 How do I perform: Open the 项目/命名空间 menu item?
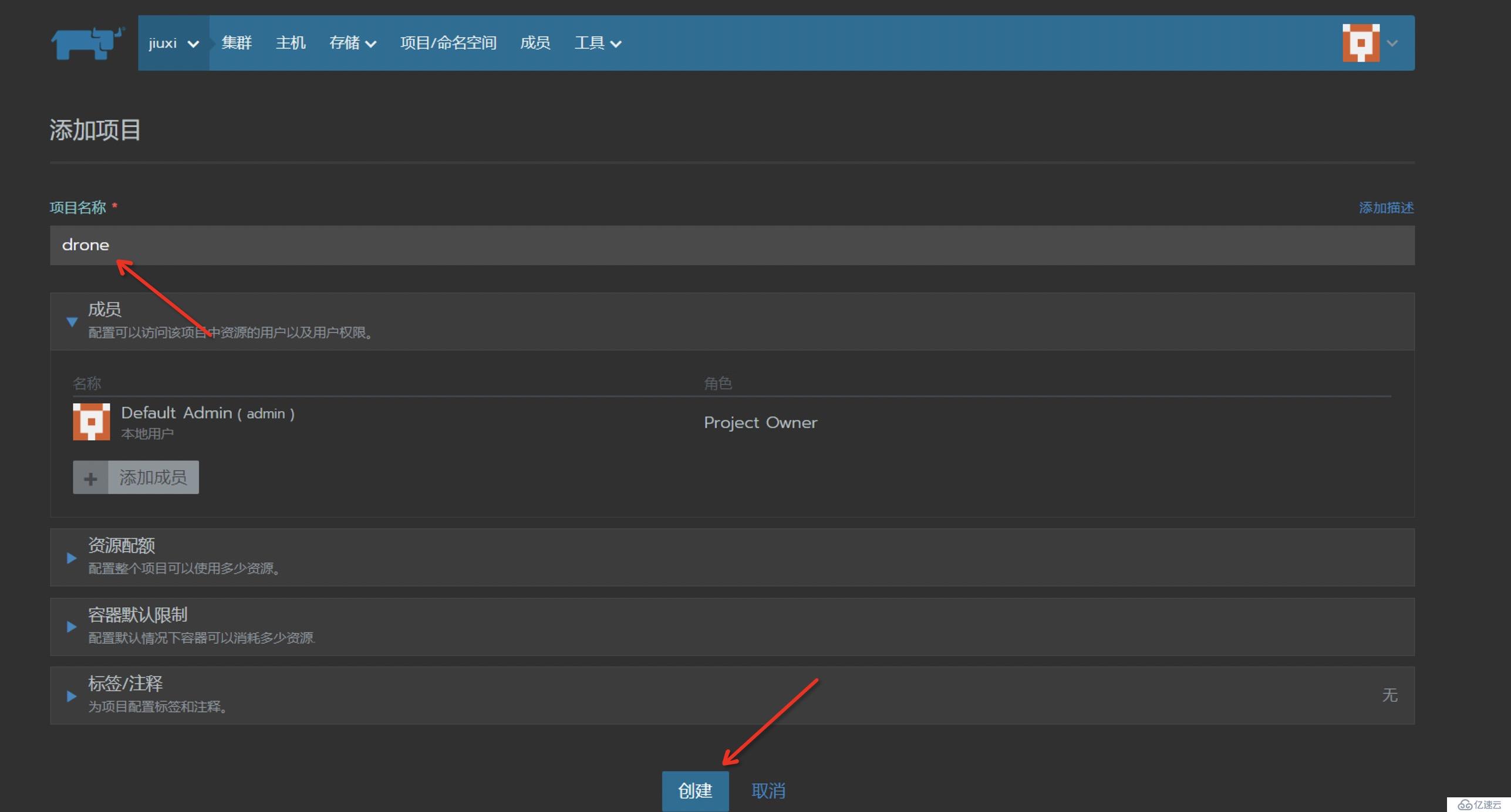(x=448, y=43)
